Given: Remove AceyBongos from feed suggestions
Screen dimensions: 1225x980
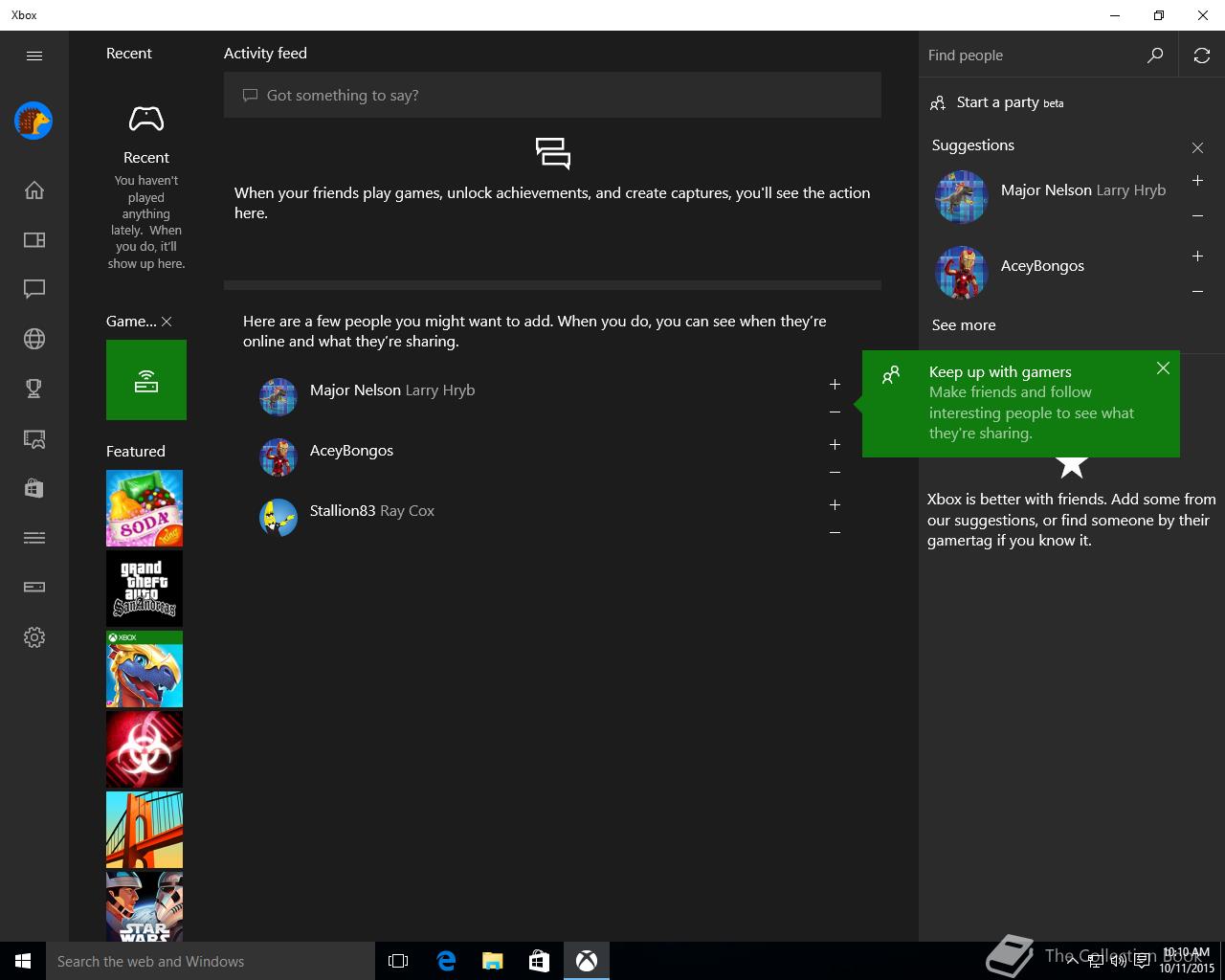Looking at the screenshot, I should click(835, 473).
